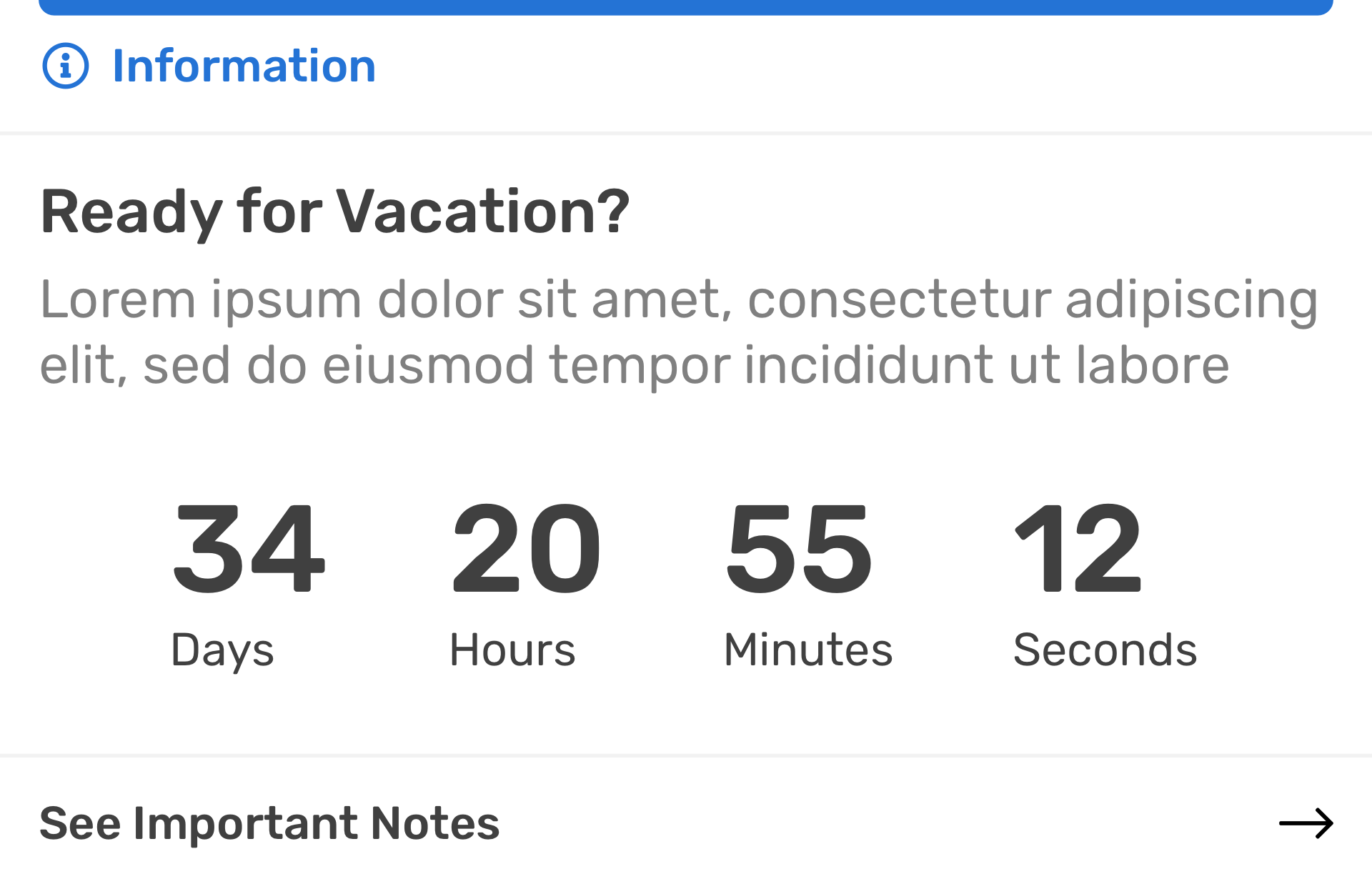The image size is (1372, 889).
Task: Click the line starting with elit, sed do
Action: [x=634, y=365]
